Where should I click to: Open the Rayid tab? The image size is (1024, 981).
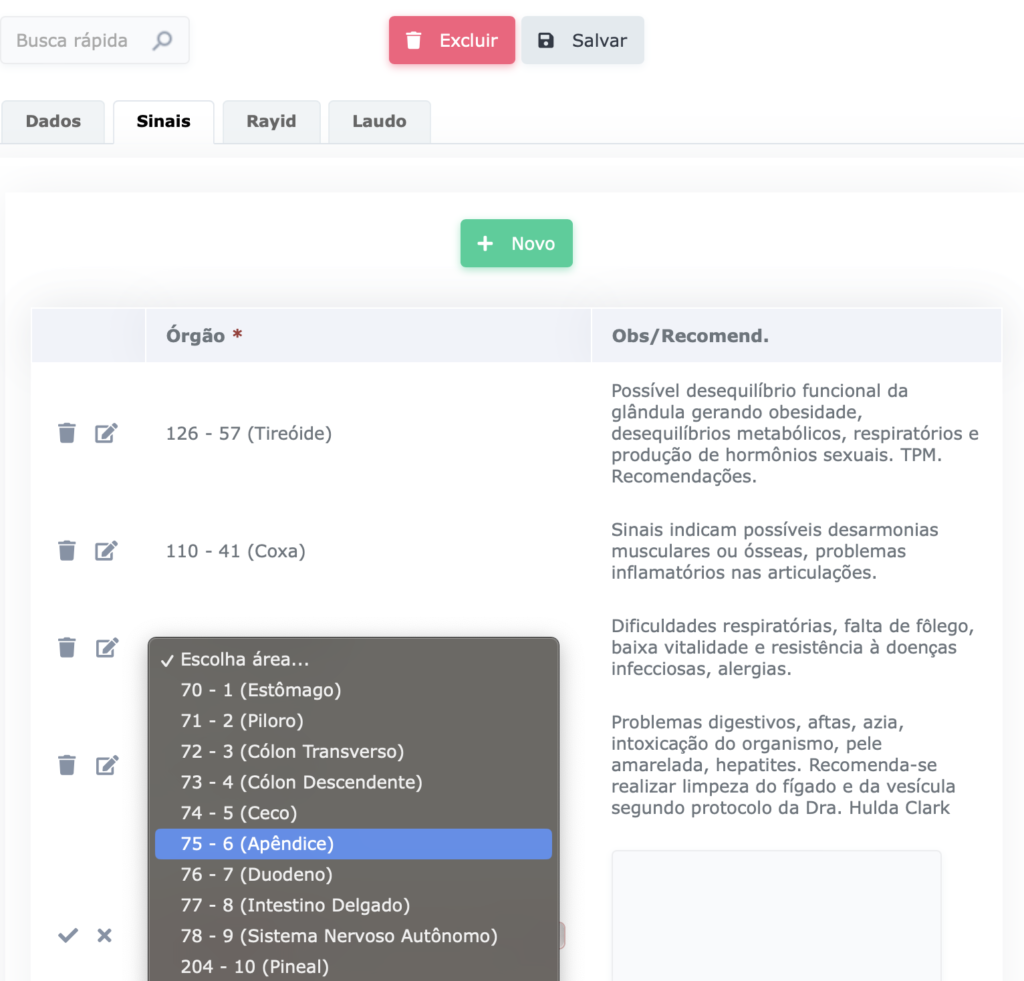coord(271,122)
